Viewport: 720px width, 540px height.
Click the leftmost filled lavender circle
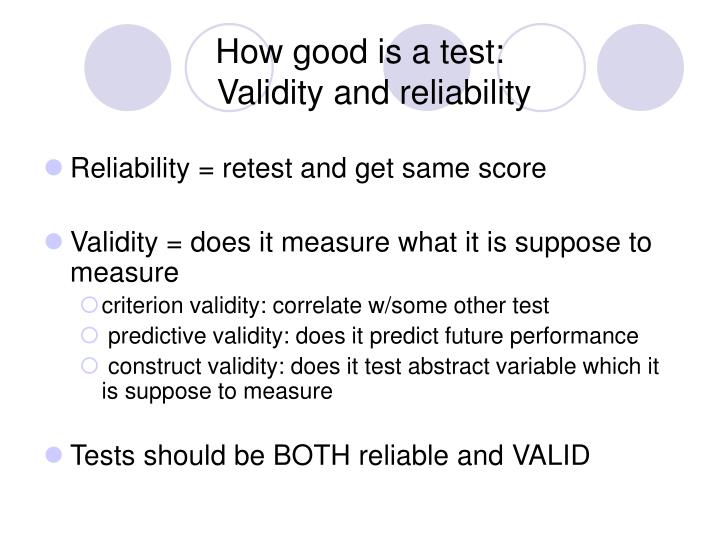[128, 68]
